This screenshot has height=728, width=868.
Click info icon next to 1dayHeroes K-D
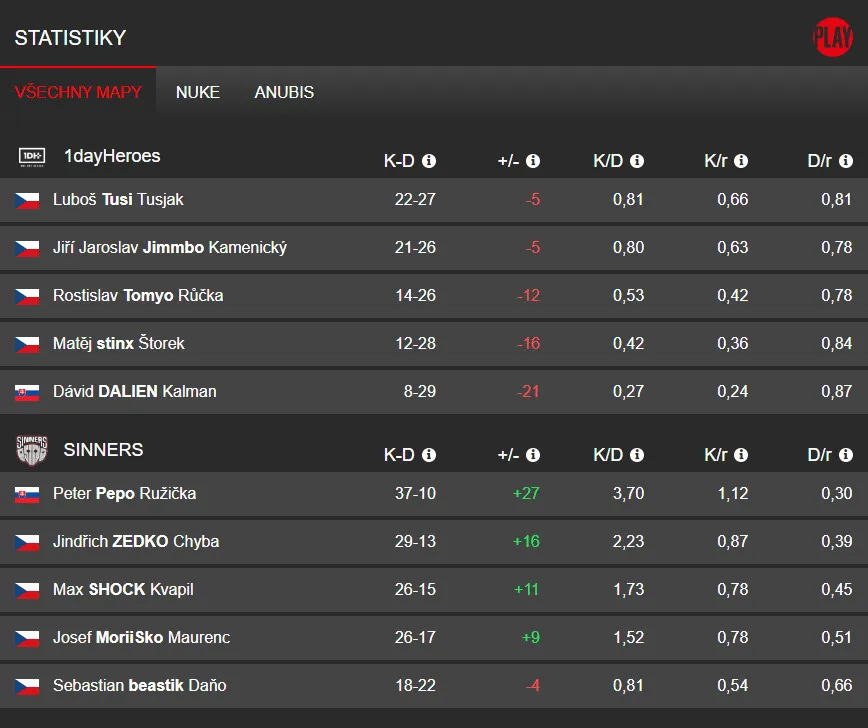[x=429, y=161]
